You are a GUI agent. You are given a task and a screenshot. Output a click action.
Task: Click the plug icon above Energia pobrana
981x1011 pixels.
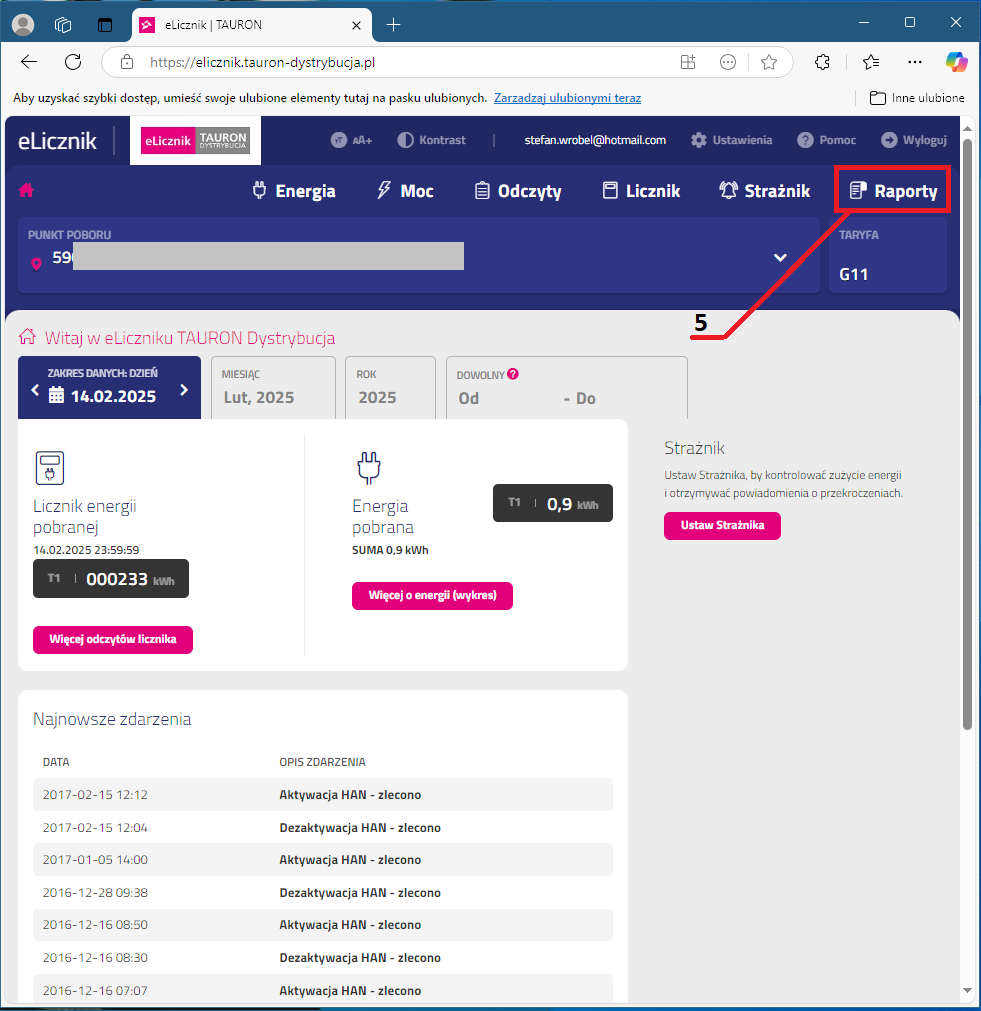[369, 467]
